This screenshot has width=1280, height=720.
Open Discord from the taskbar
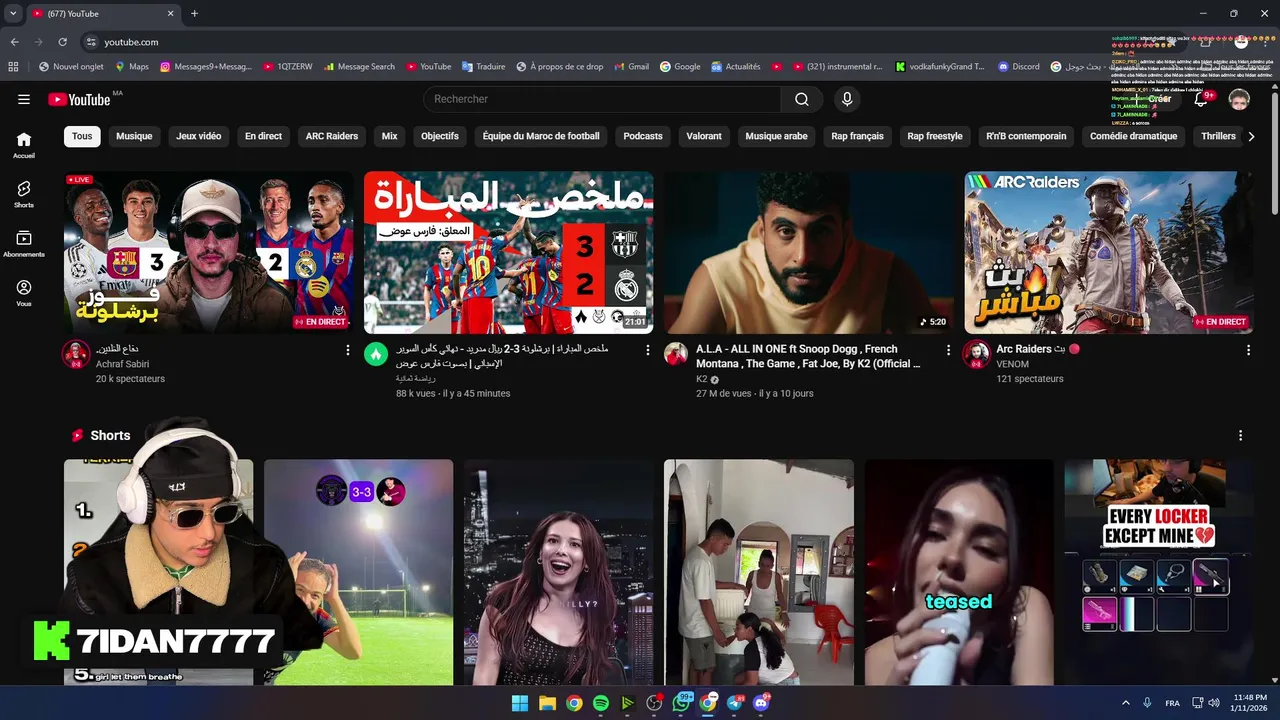761,703
